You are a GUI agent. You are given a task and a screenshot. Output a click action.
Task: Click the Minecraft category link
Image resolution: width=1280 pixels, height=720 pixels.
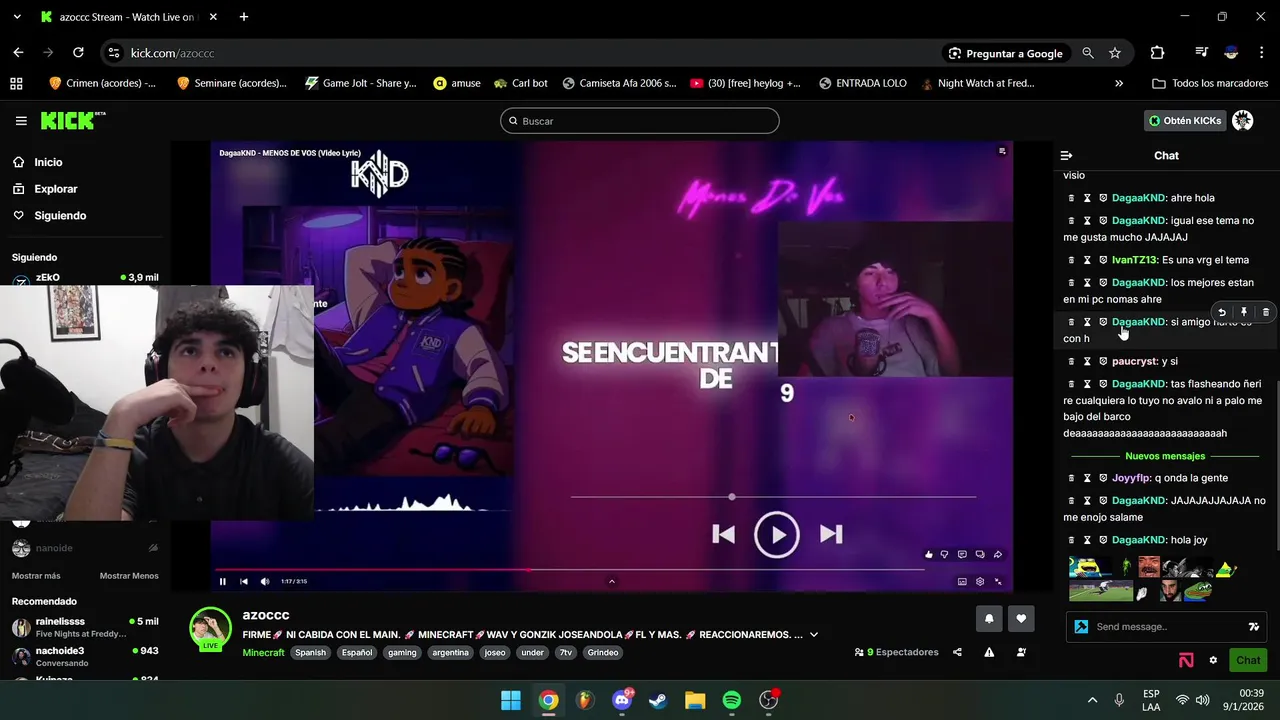(x=263, y=653)
